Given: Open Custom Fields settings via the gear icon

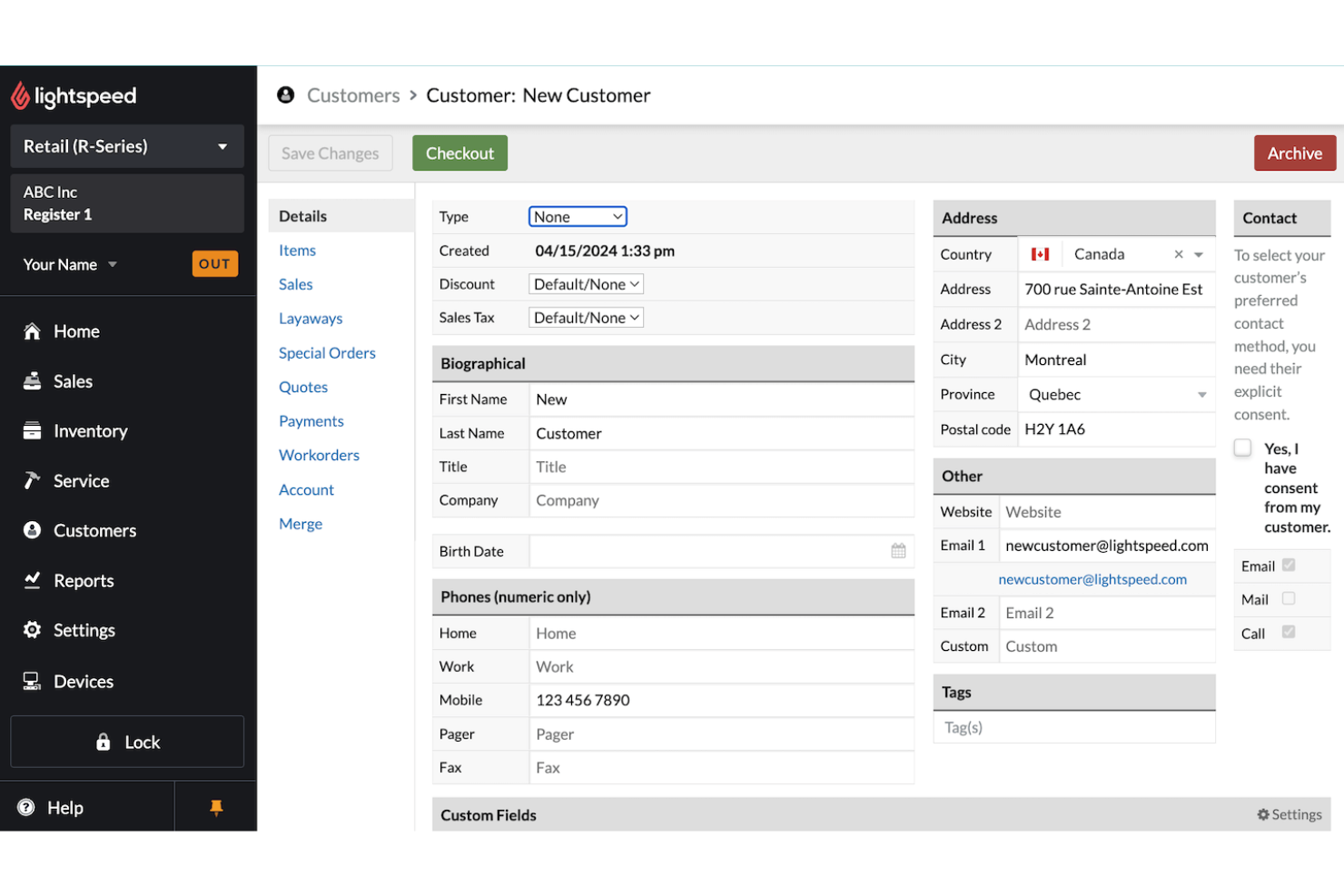Looking at the screenshot, I should pos(1262,814).
